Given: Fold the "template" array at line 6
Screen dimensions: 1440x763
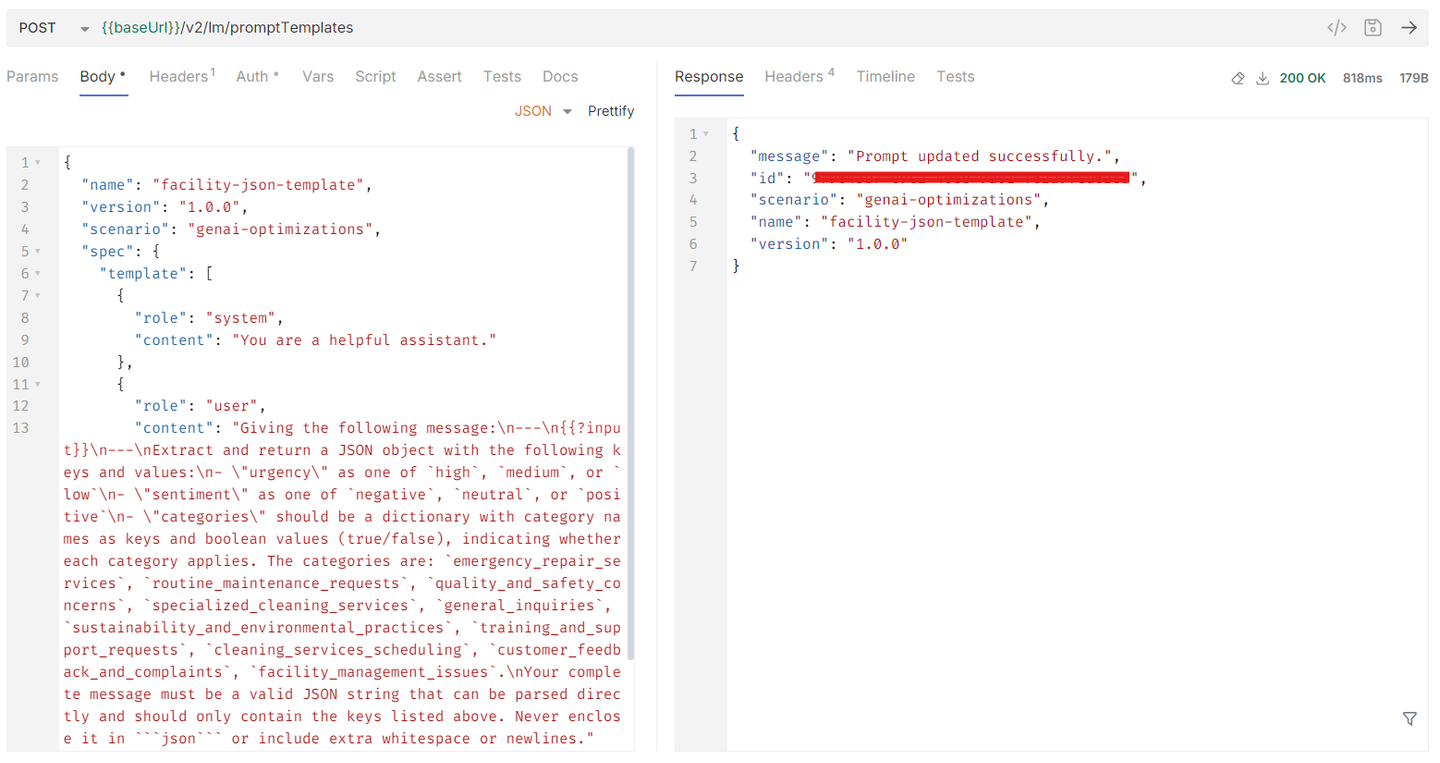Looking at the screenshot, I should [x=38, y=273].
